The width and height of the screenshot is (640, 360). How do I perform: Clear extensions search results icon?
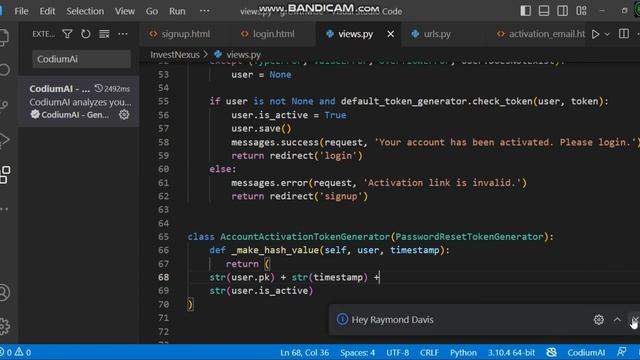(104, 34)
